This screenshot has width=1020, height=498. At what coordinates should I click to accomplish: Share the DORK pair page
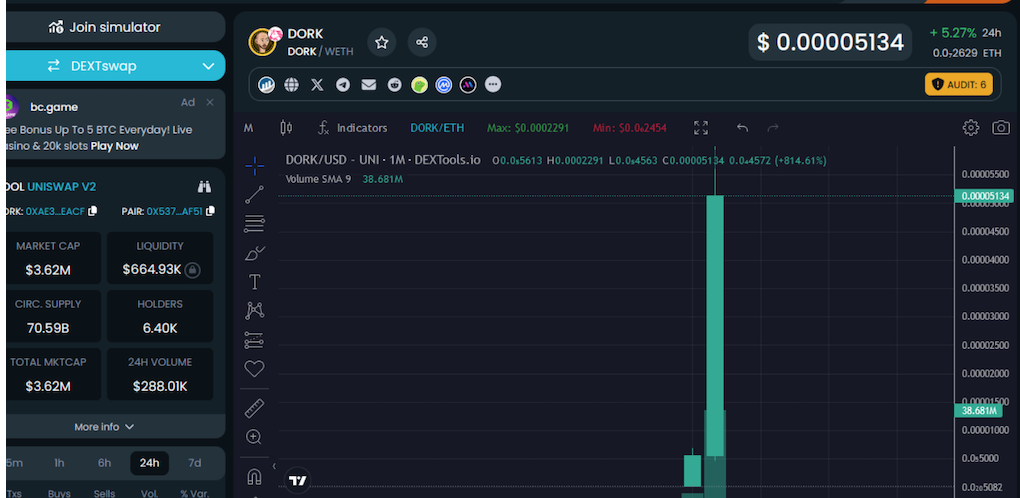[422, 43]
